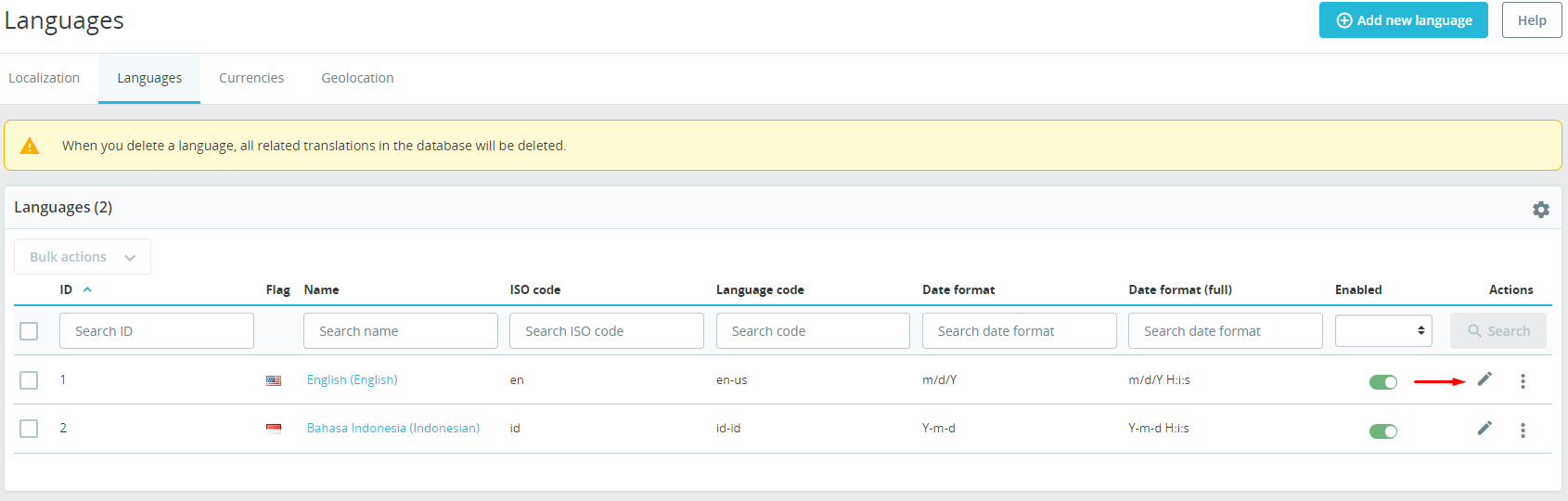Viewport: 1568px width, 501px height.
Task: Click the edit pencil for Bahasa Indonesia
Action: pos(1484,429)
